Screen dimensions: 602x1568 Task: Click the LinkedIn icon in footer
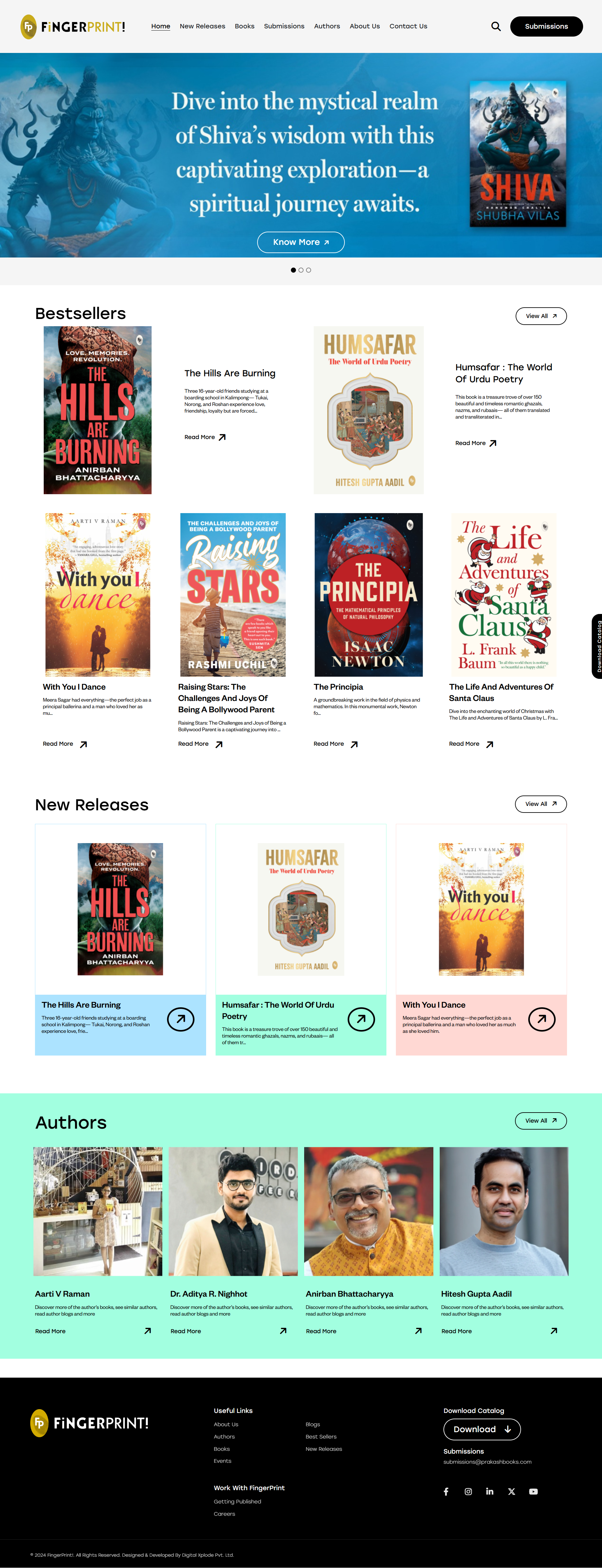490,1491
